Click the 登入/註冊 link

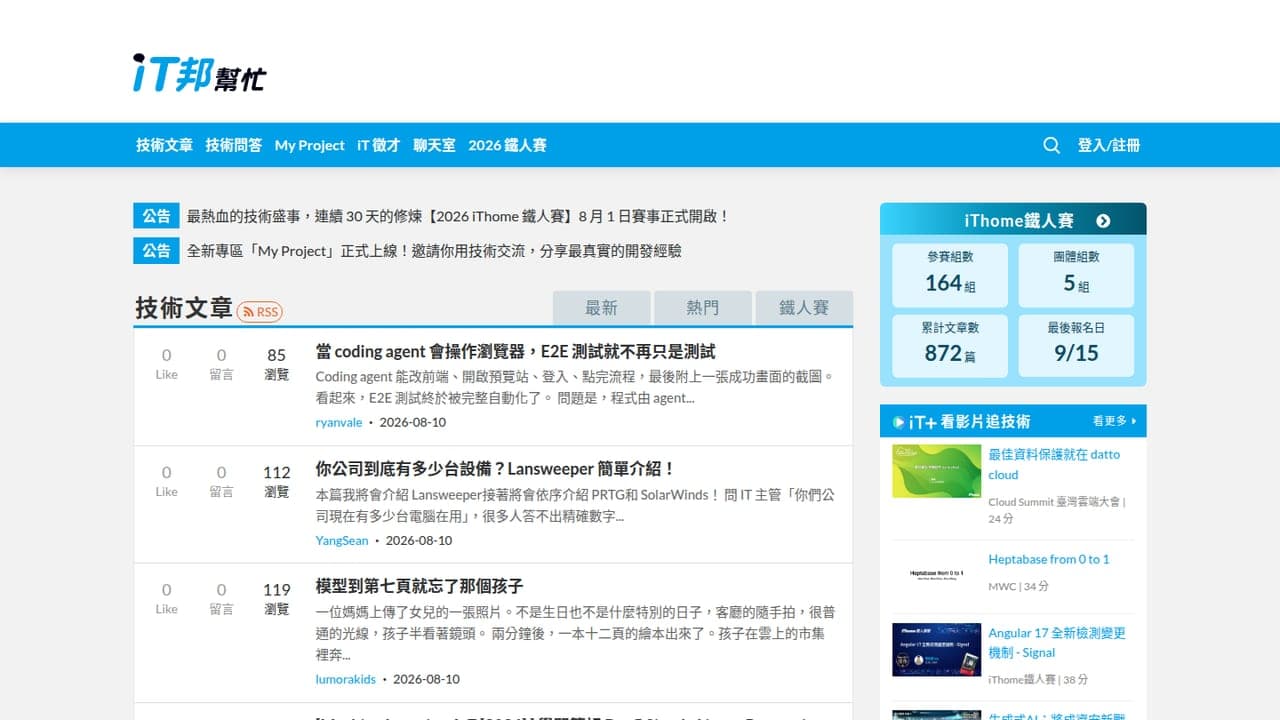(1109, 145)
